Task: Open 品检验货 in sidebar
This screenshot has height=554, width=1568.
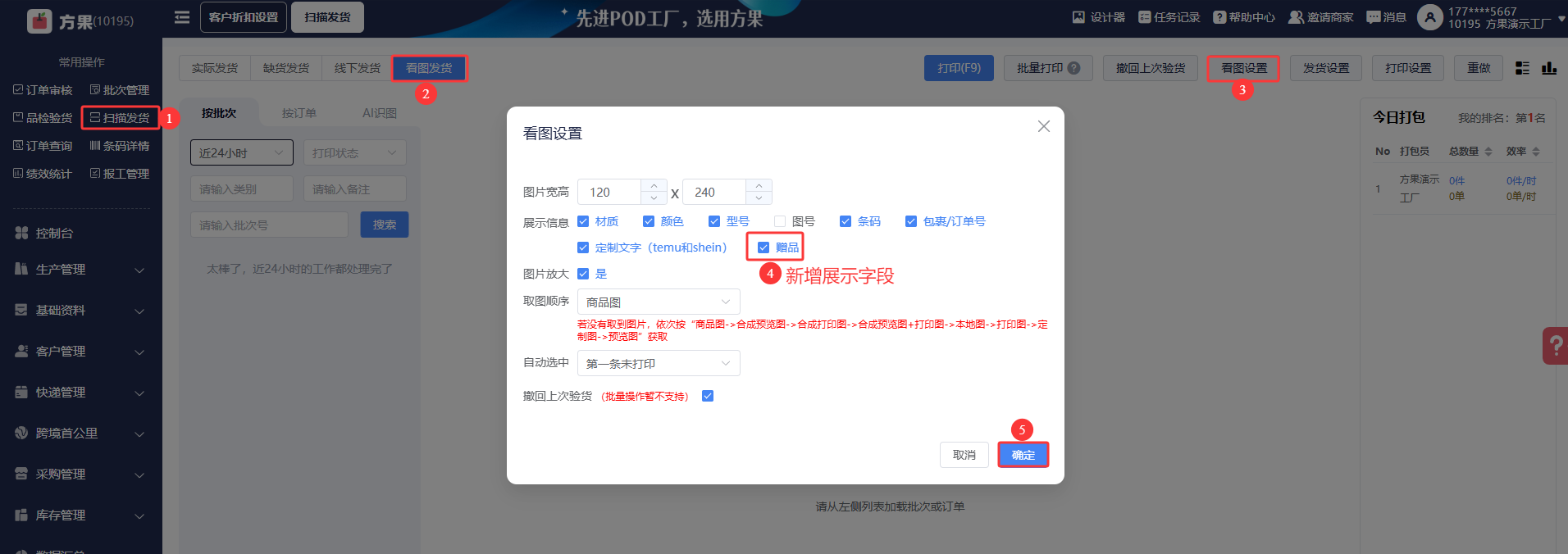Action: pos(43,118)
